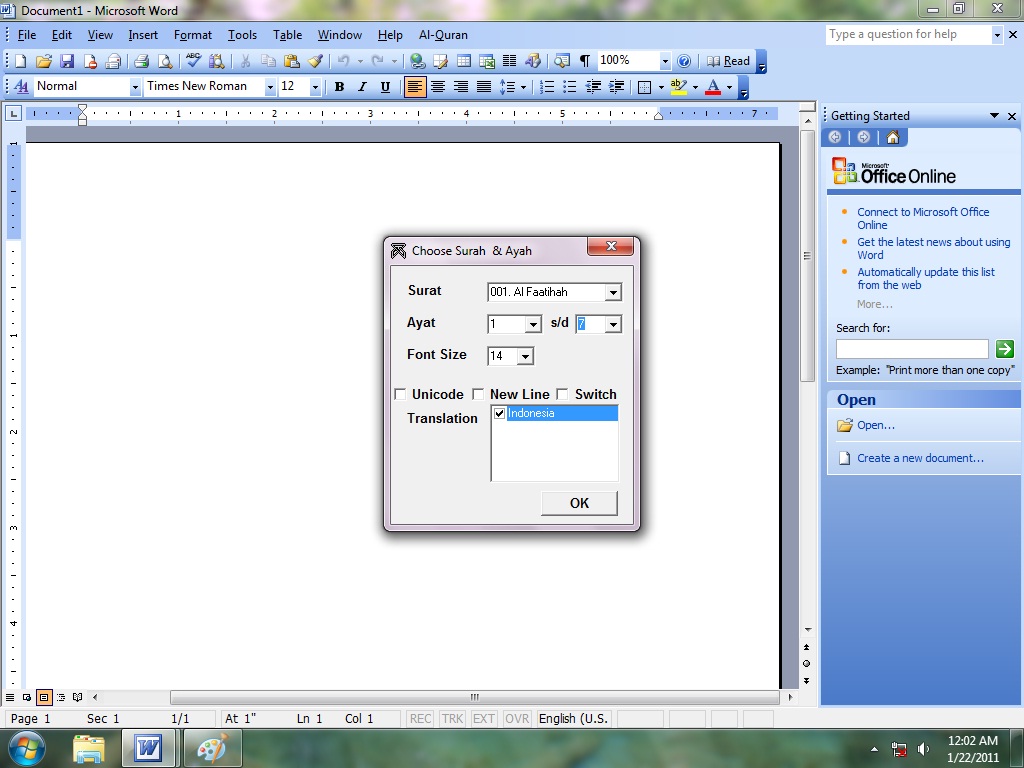Viewport: 1024px width, 768px height.
Task: Run Spelling and Grammar check icon
Action: [193, 61]
